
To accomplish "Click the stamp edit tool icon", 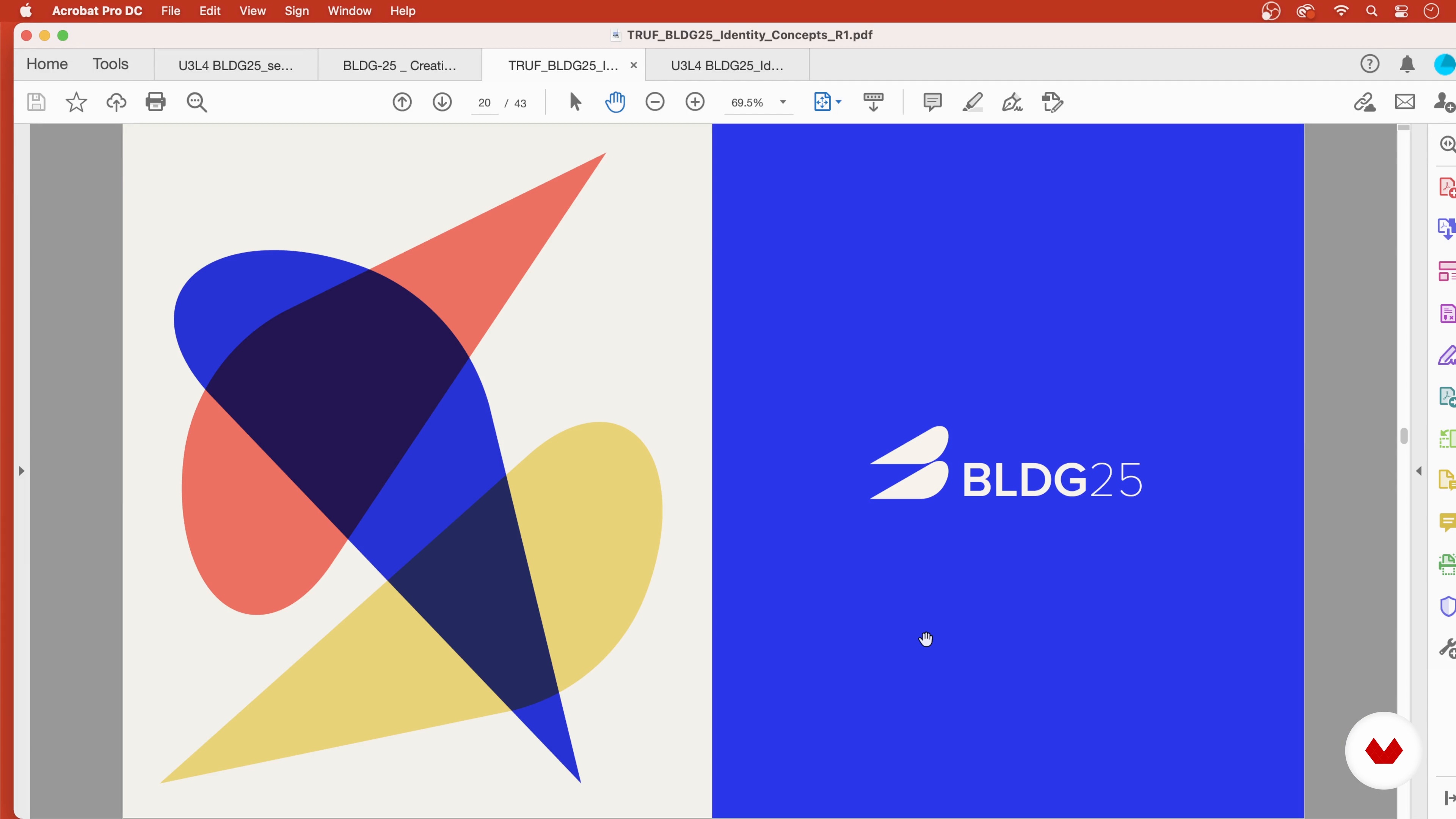I will (x=1053, y=102).
